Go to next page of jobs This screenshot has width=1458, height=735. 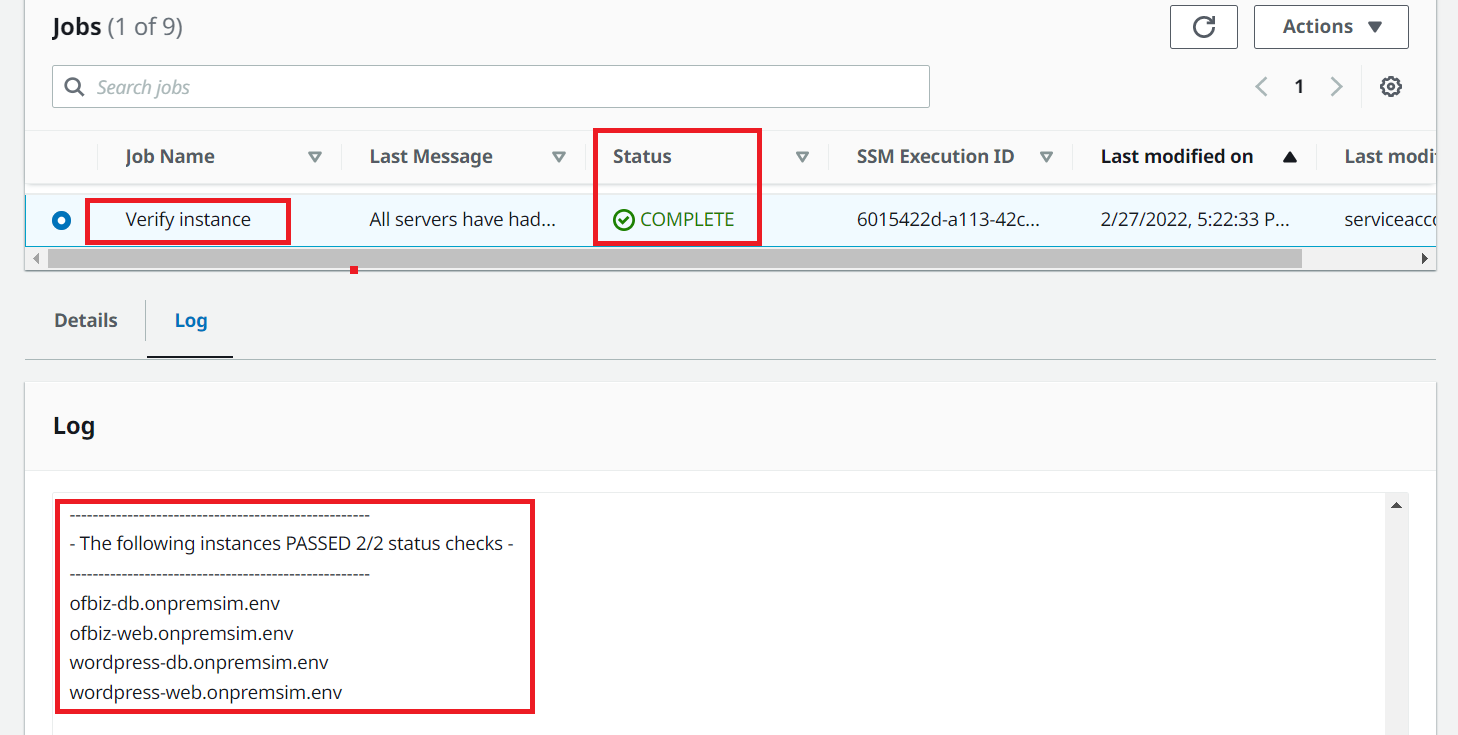(x=1336, y=87)
